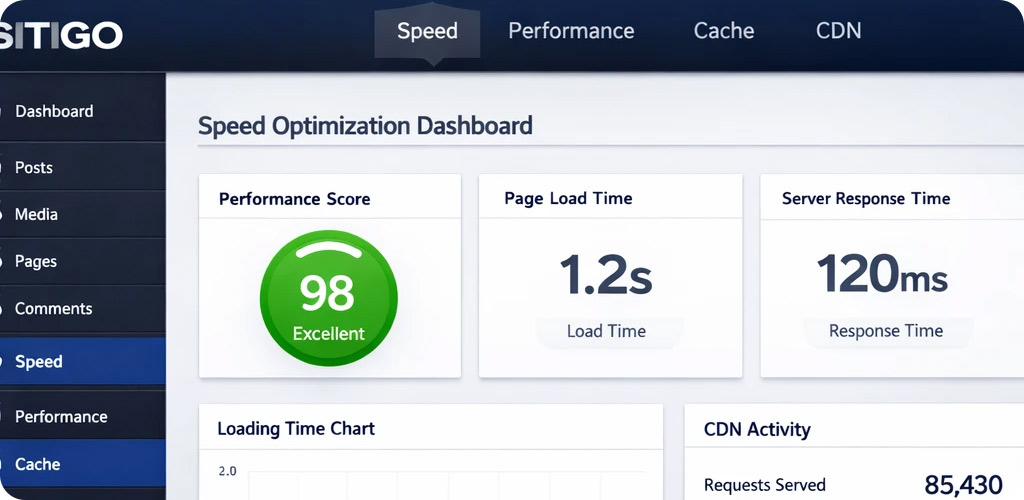Image resolution: width=1024 pixels, height=500 pixels.
Task: Choose Performance in the left sidebar
Action: point(61,416)
